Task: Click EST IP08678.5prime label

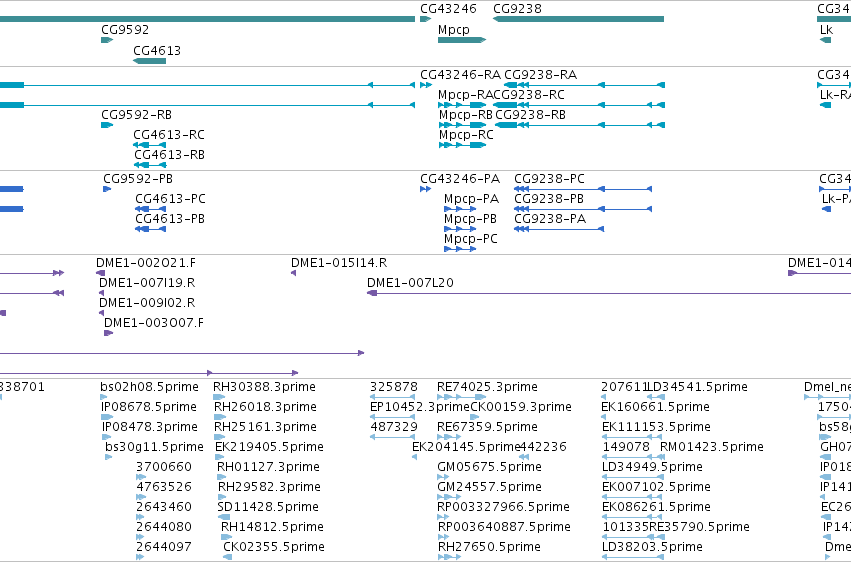Action: (149, 407)
